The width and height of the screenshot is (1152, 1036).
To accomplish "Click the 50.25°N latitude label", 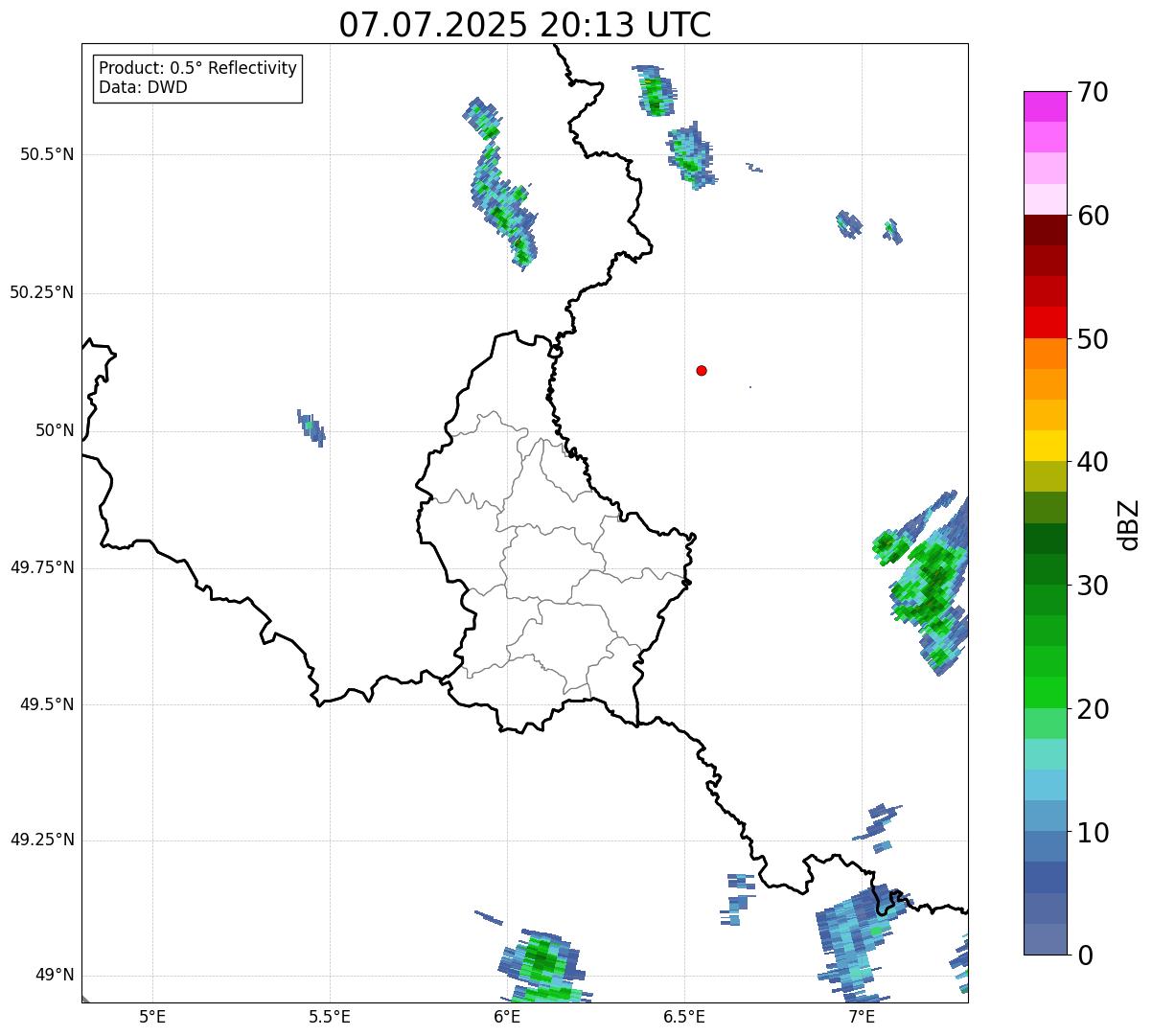I will [42, 292].
